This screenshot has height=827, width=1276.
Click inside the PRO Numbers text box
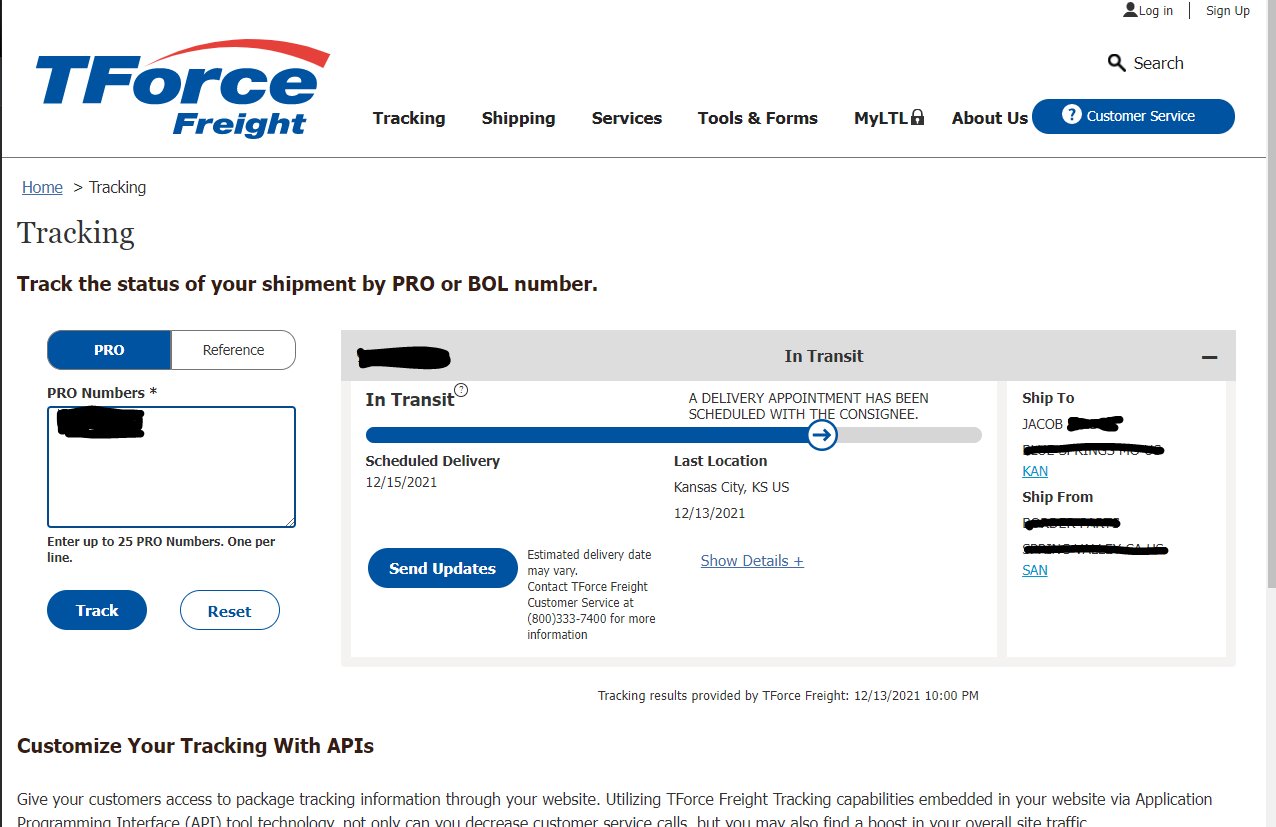(x=171, y=467)
